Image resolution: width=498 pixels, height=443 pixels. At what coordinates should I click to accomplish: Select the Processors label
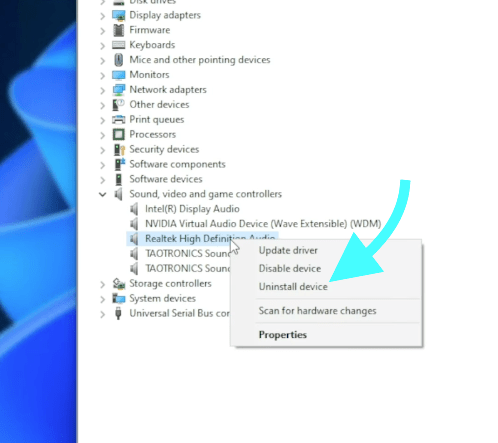[x=153, y=134]
